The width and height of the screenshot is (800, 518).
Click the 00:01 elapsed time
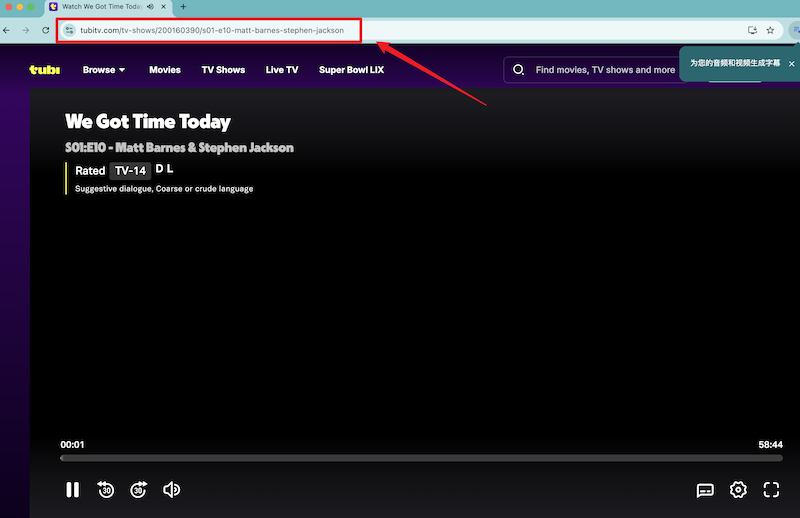pyautogui.click(x=72, y=445)
